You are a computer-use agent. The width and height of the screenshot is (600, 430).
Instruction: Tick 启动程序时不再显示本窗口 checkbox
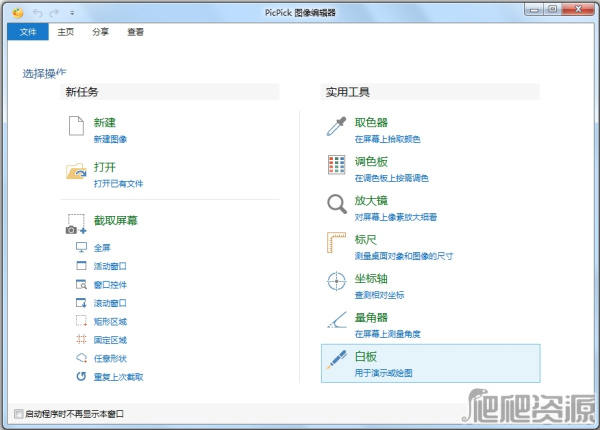pos(18,414)
